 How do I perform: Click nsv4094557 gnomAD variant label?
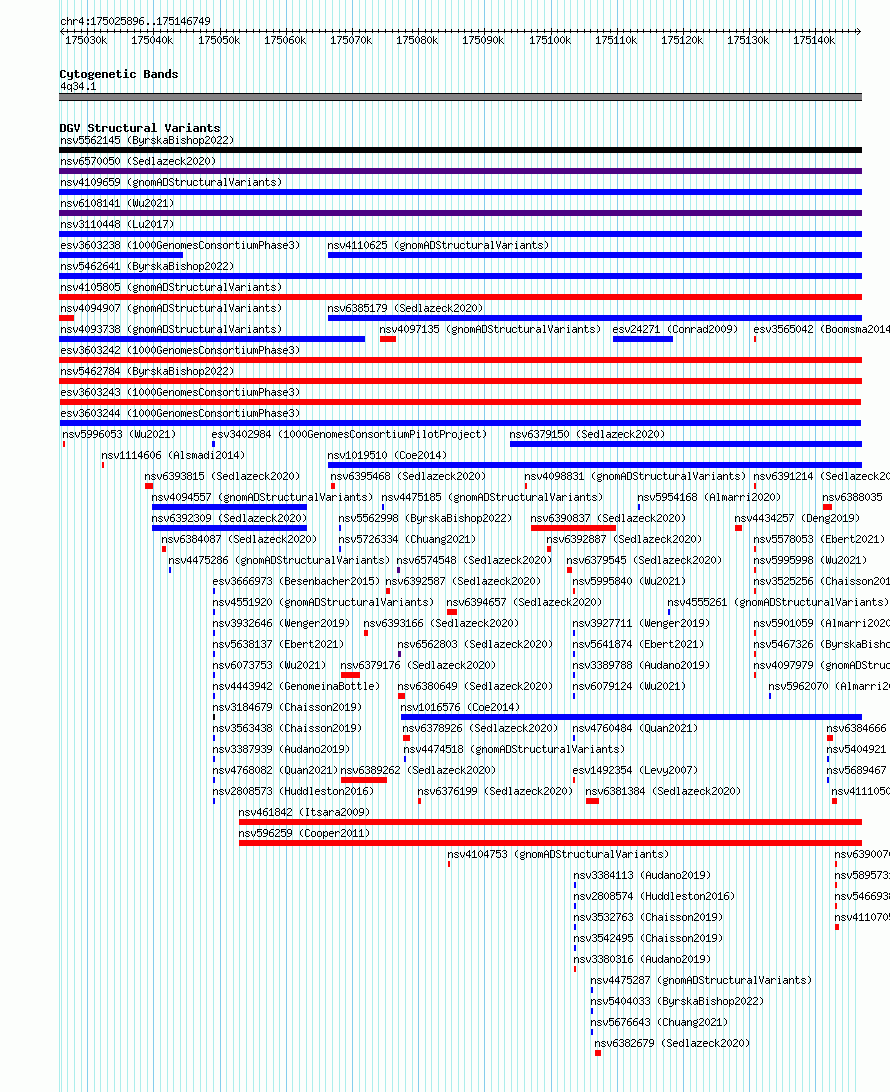tap(262, 497)
